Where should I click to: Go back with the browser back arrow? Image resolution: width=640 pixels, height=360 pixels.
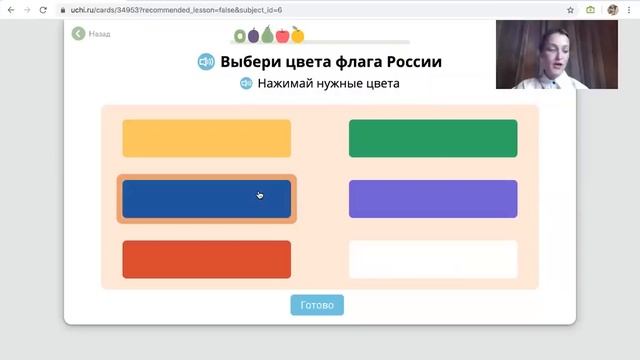[11, 10]
